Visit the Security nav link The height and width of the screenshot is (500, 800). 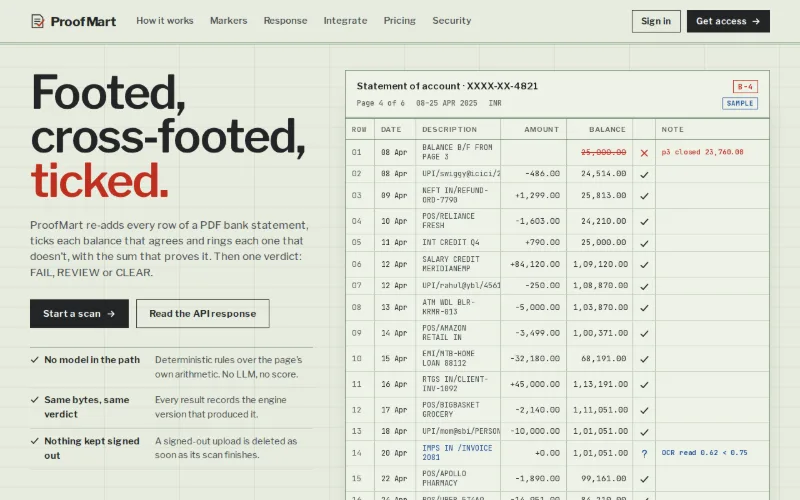(452, 21)
